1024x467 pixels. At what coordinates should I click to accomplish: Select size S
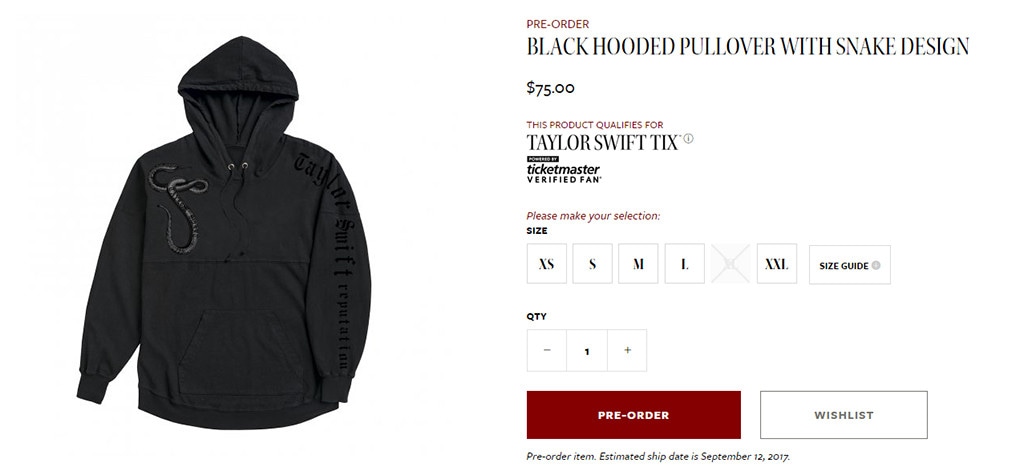pyautogui.click(x=592, y=264)
